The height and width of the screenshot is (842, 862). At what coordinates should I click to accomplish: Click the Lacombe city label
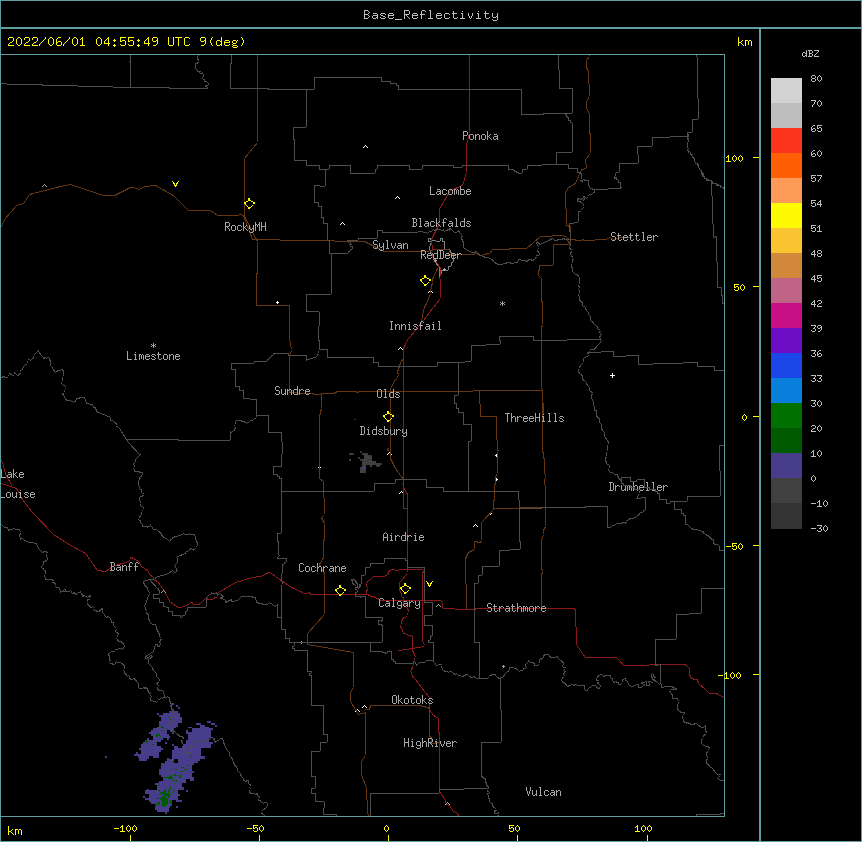(450, 191)
